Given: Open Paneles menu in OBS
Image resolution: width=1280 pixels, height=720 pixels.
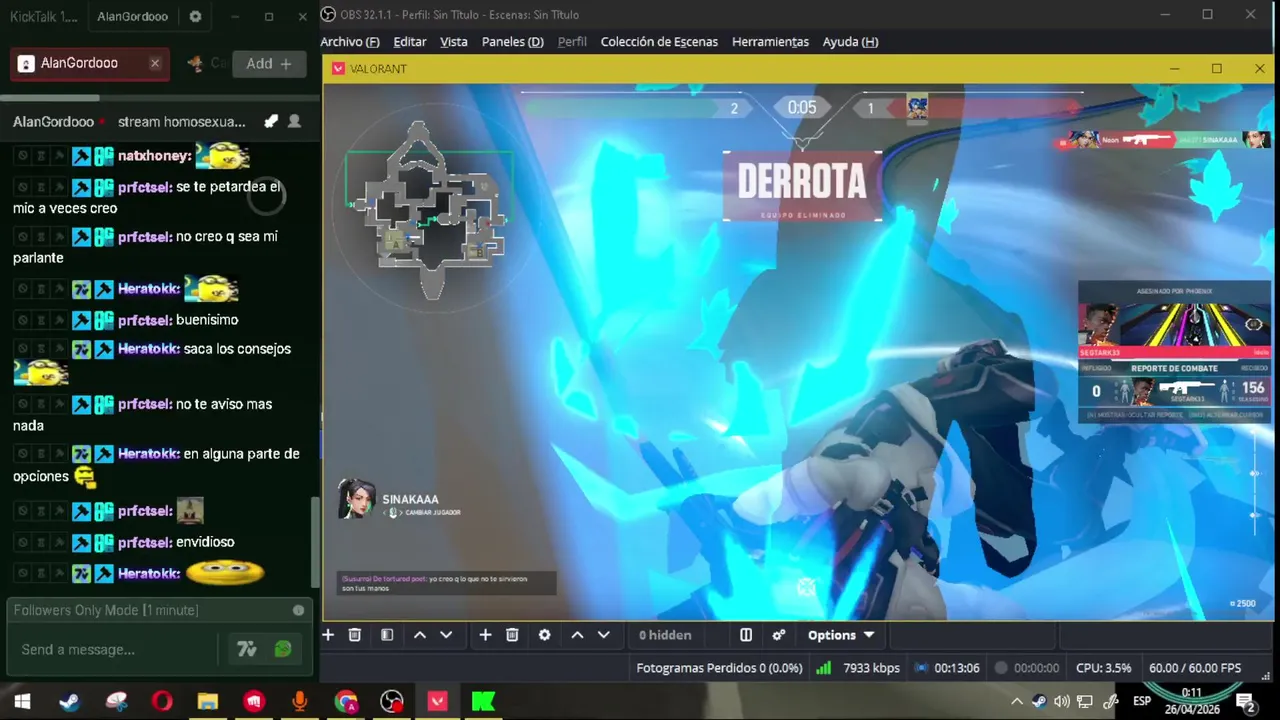Looking at the screenshot, I should coord(513,42).
